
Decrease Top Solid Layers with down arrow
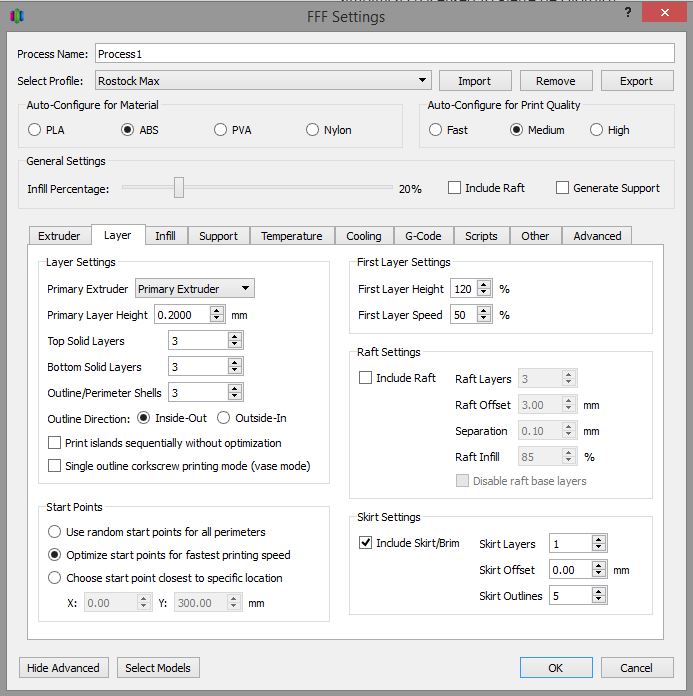(234, 345)
